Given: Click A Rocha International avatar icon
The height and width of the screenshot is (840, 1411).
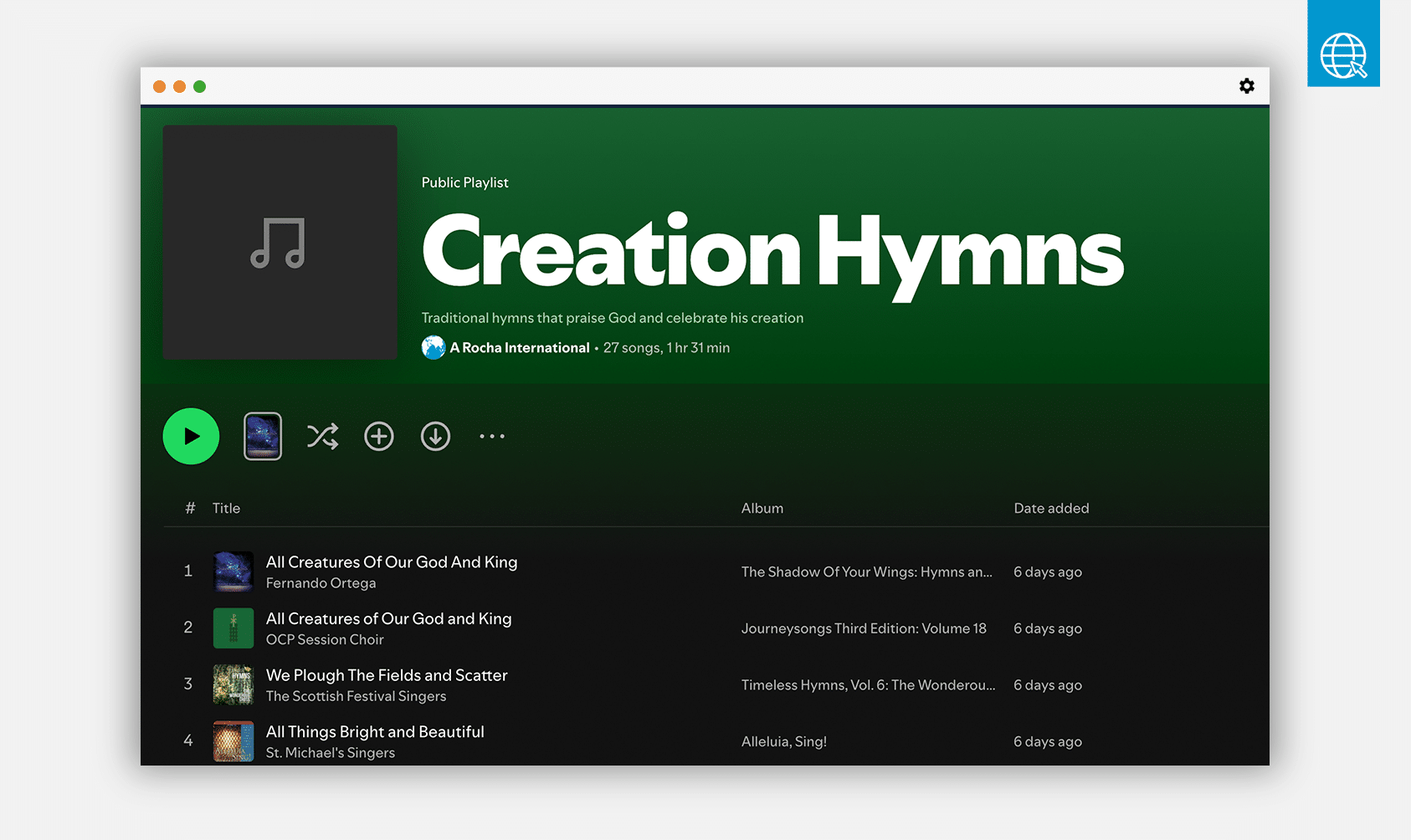Looking at the screenshot, I should pyautogui.click(x=434, y=347).
